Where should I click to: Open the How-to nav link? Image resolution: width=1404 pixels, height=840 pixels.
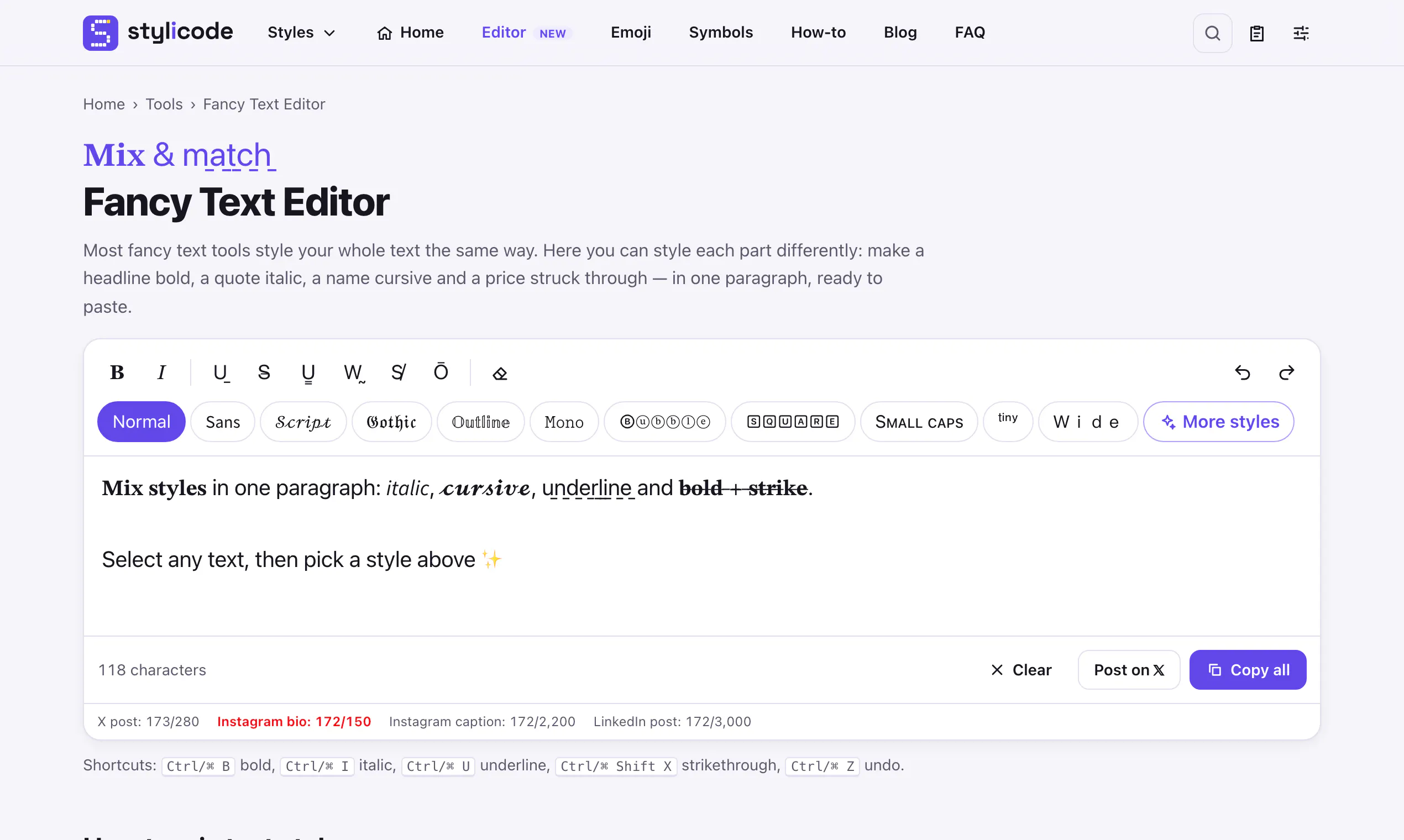pos(818,33)
